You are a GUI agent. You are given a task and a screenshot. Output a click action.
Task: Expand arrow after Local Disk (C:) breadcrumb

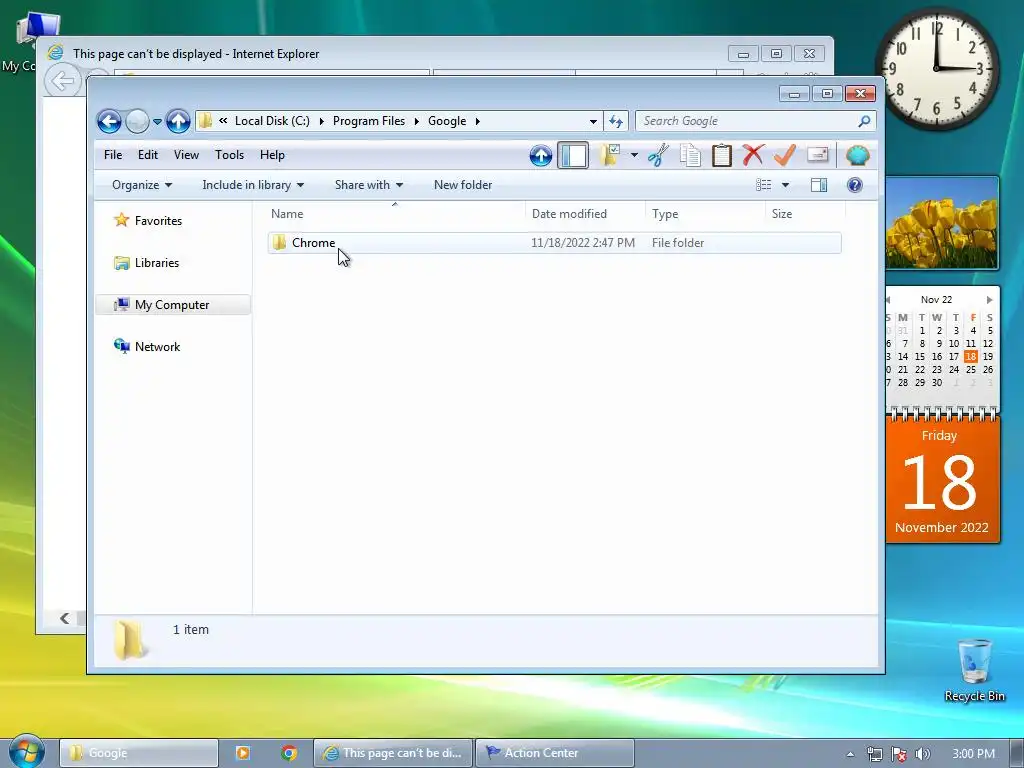321,121
